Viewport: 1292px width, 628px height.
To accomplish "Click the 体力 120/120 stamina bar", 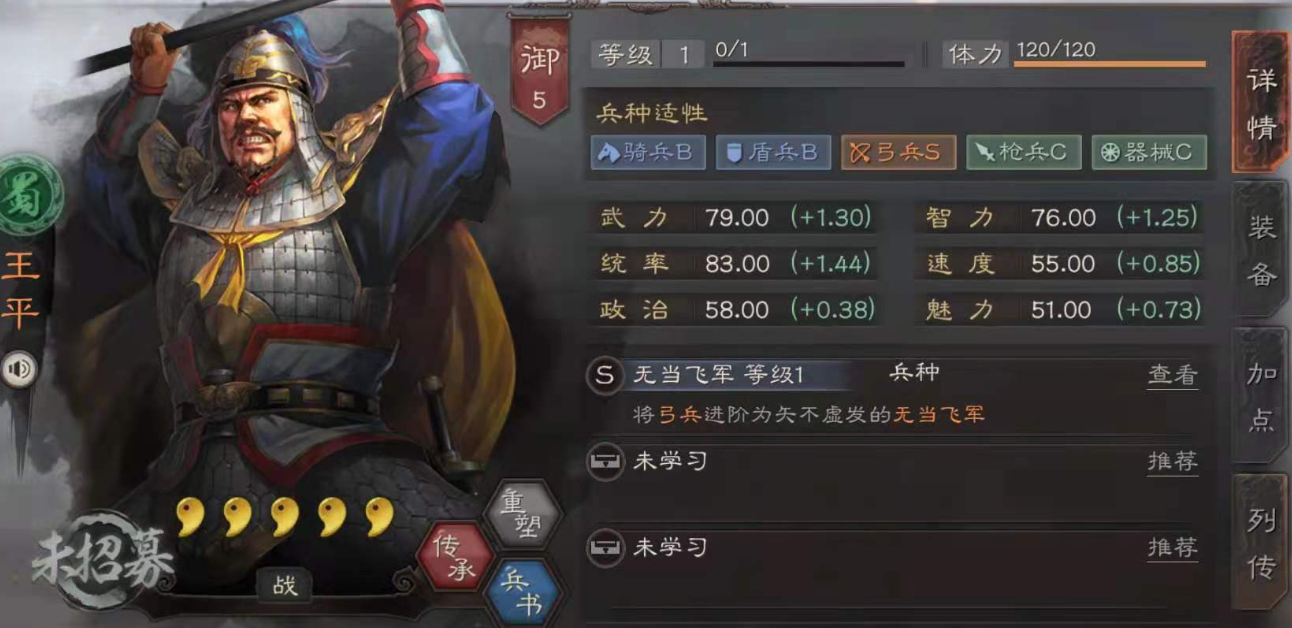I will click(x=1073, y=54).
